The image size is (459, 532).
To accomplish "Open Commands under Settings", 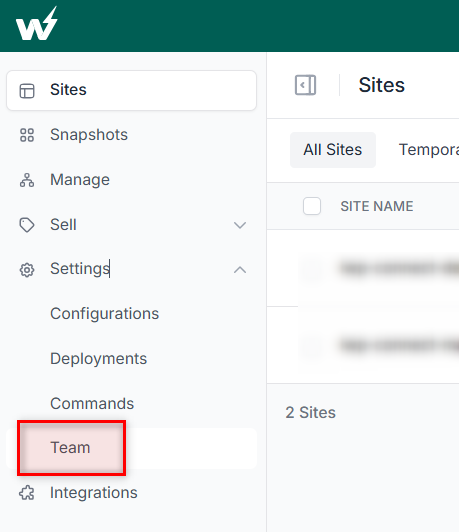I will pyautogui.click(x=92, y=403).
